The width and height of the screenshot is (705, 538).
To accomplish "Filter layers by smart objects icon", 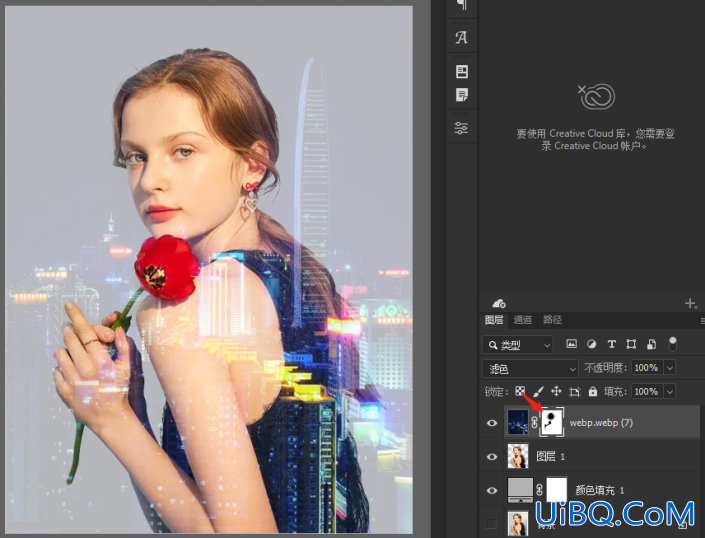I will pos(651,344).
